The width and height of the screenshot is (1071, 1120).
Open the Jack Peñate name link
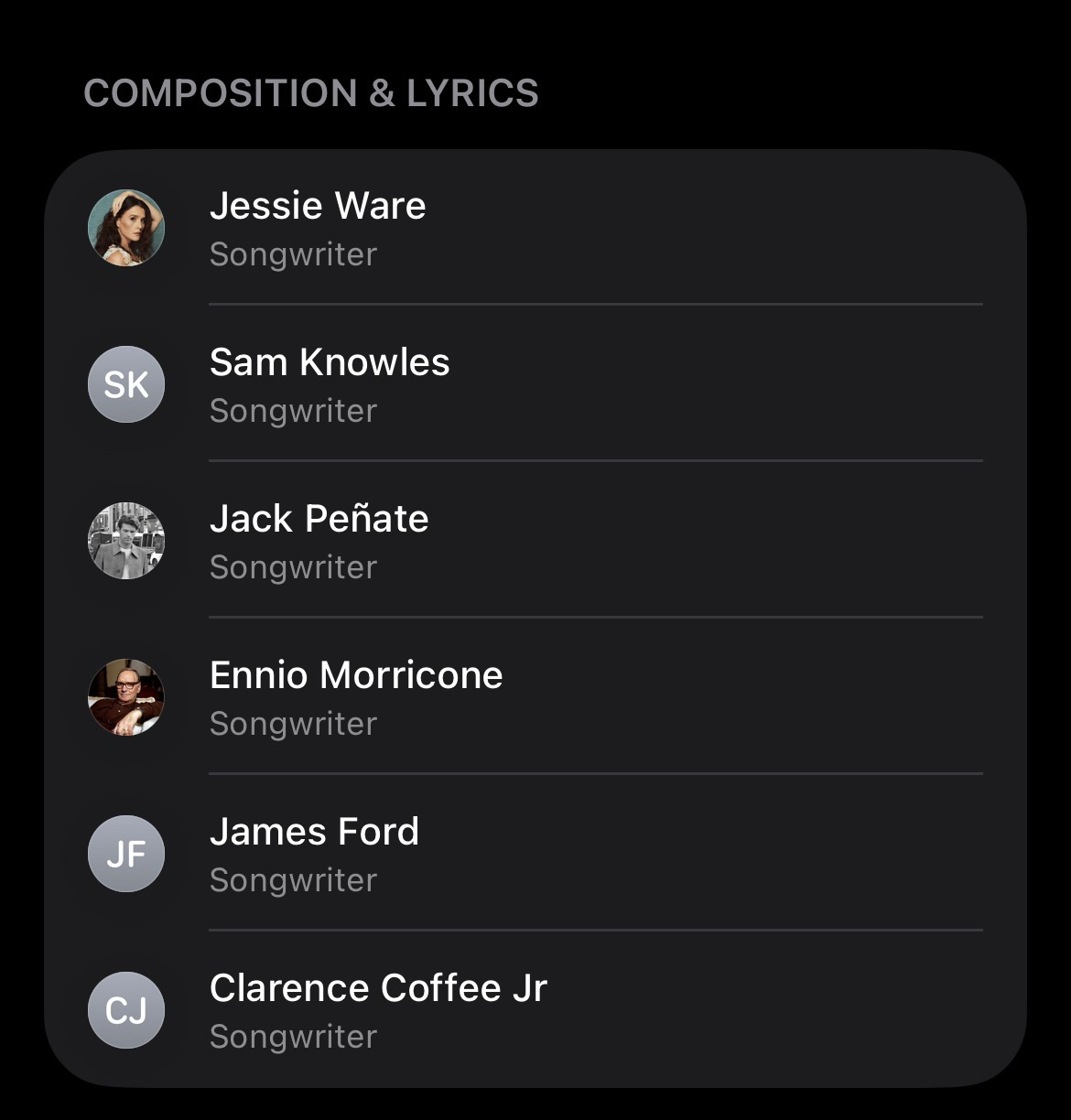(319, 519)
